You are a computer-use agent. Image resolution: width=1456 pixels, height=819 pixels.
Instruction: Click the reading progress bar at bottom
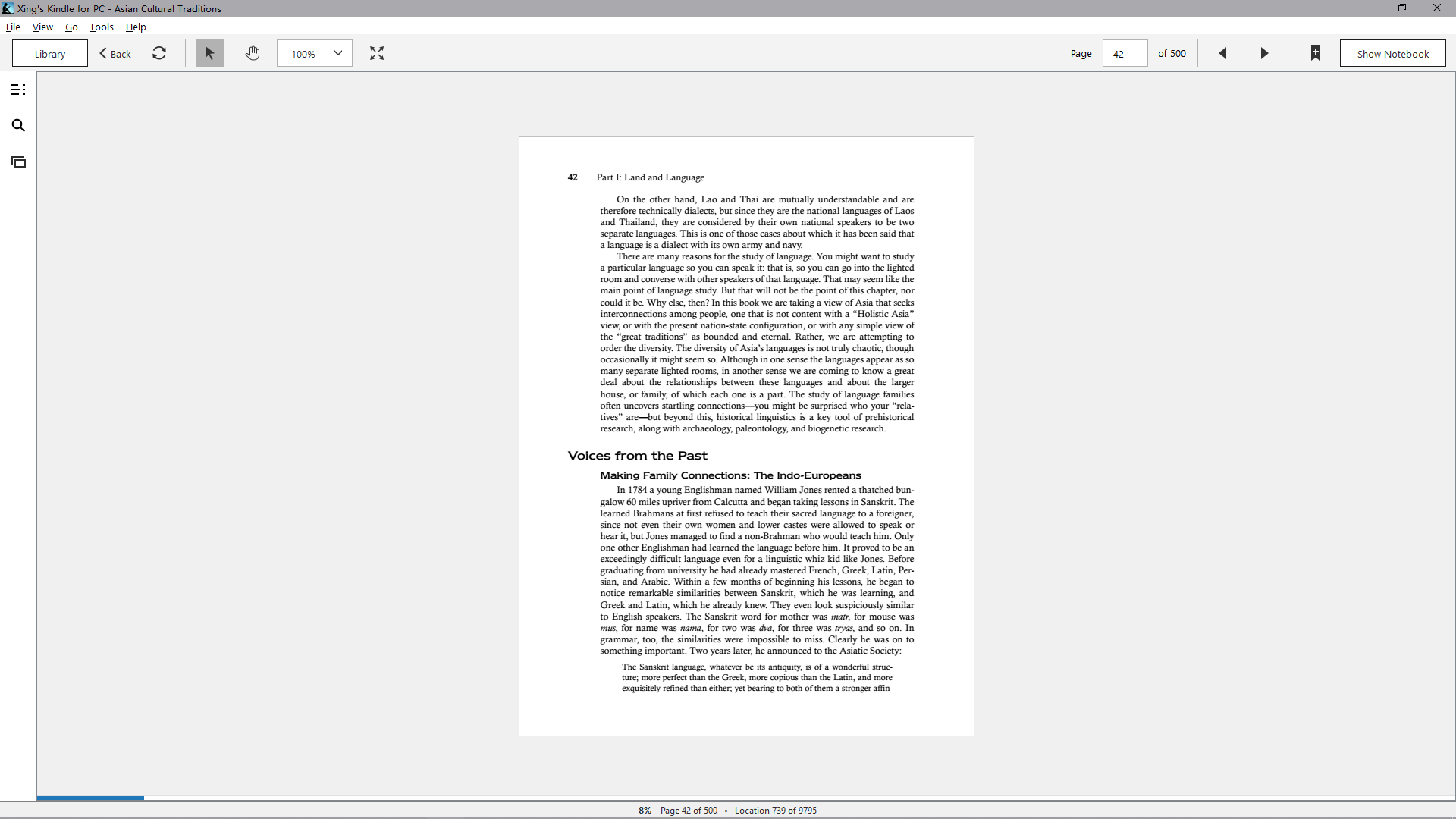746,798
